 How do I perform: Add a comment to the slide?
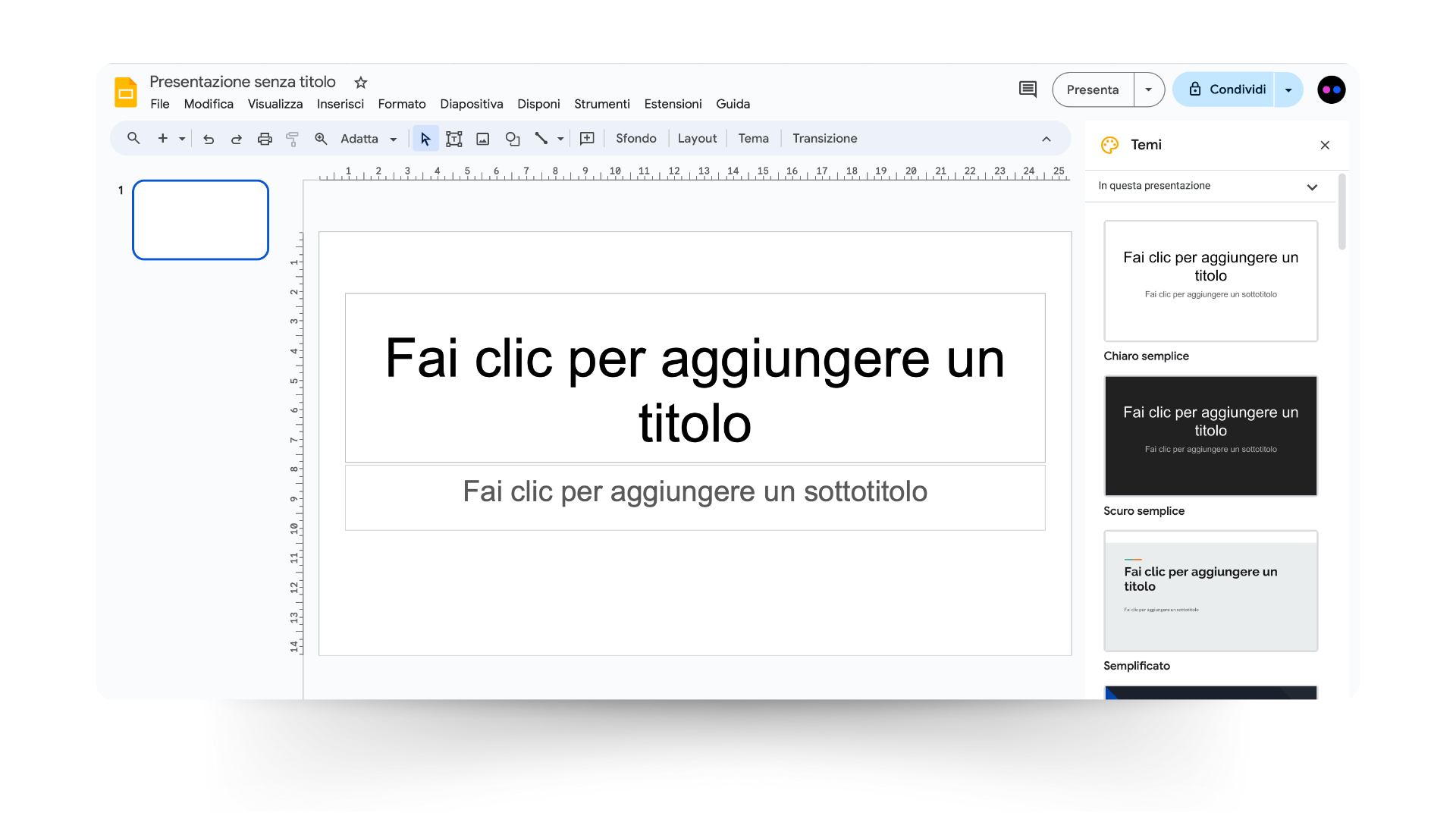pyautogui.click(x=586, y=139)
